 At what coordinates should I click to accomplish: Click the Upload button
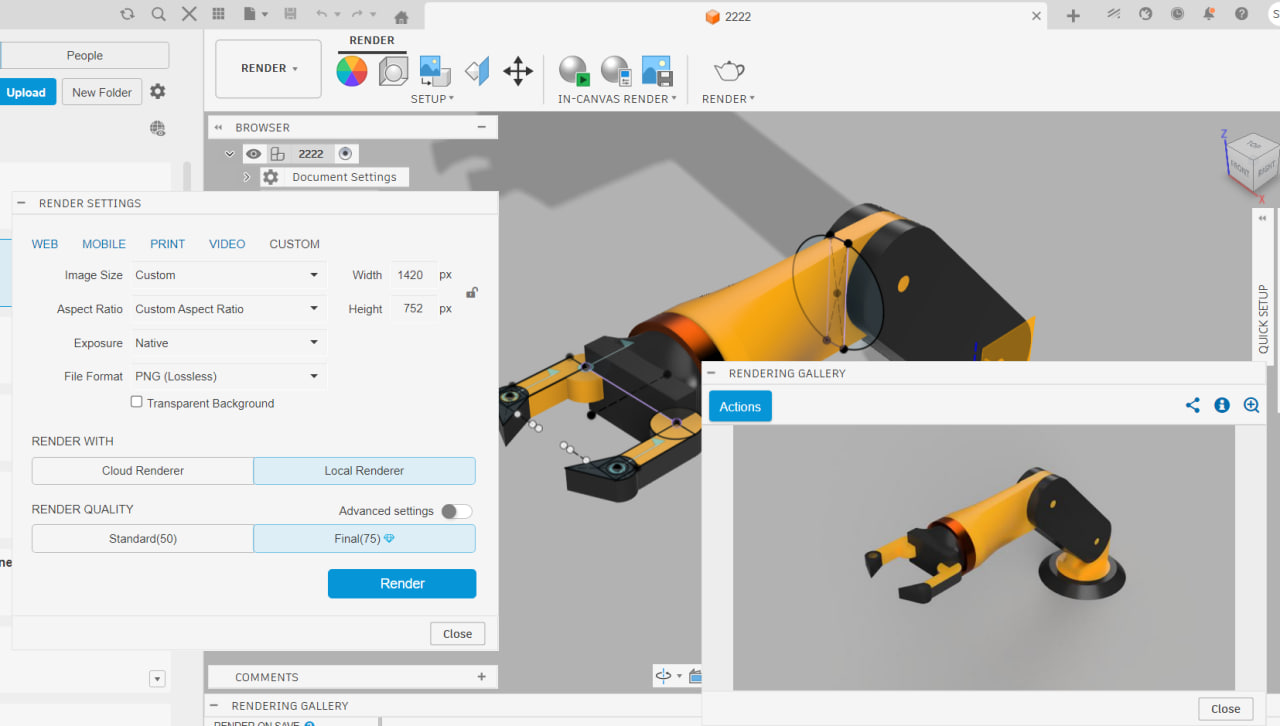pyautogui.click(x=26, y=92)
